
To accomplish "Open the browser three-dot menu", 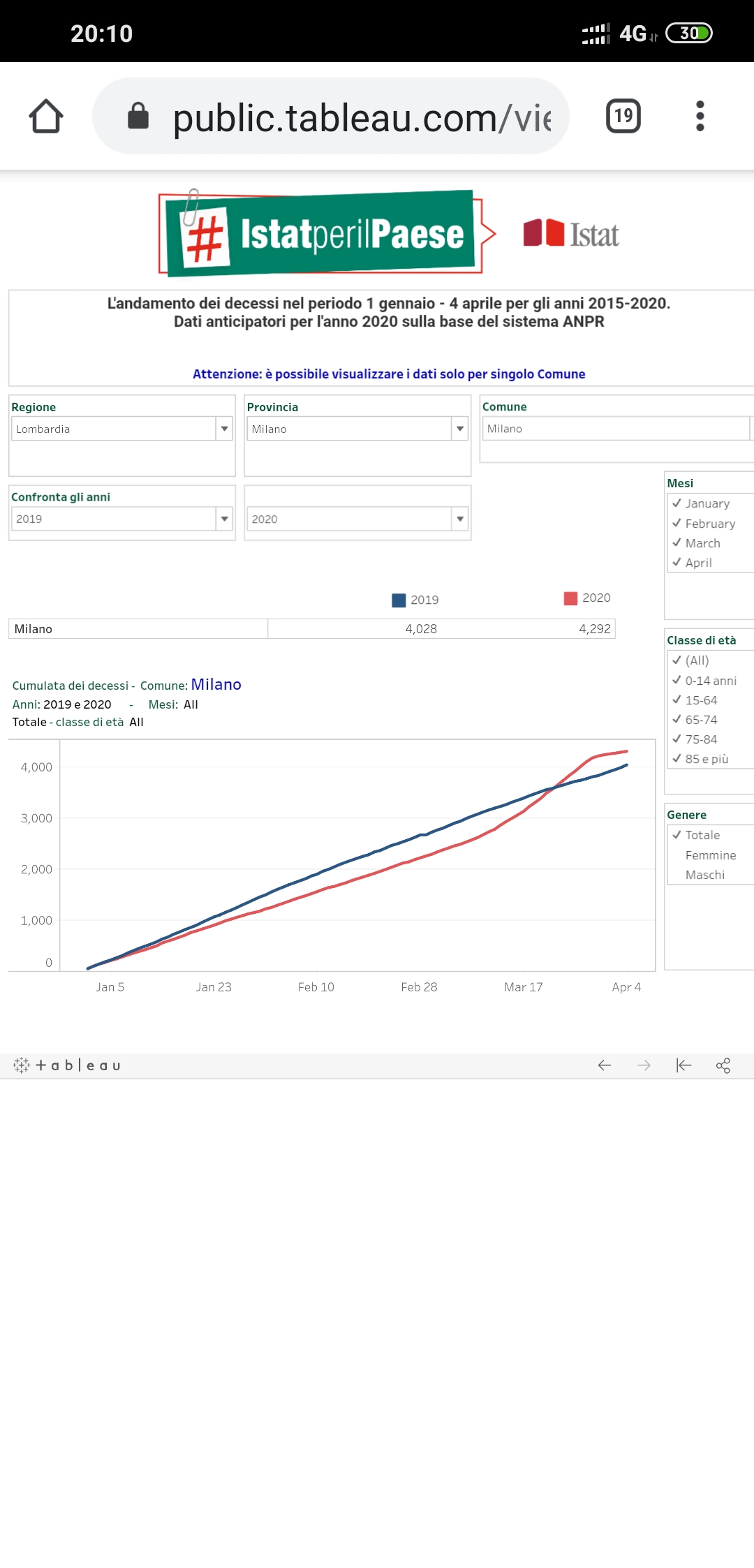I will point(700,116).
